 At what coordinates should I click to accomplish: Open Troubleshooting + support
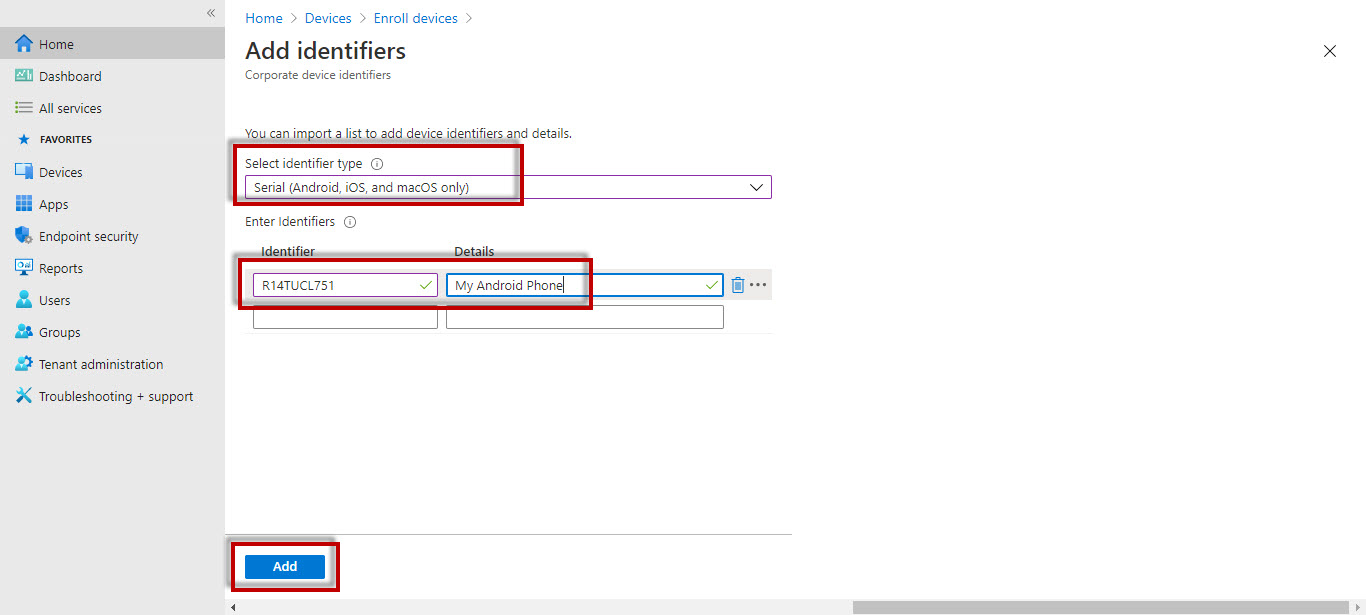point(116,395)
